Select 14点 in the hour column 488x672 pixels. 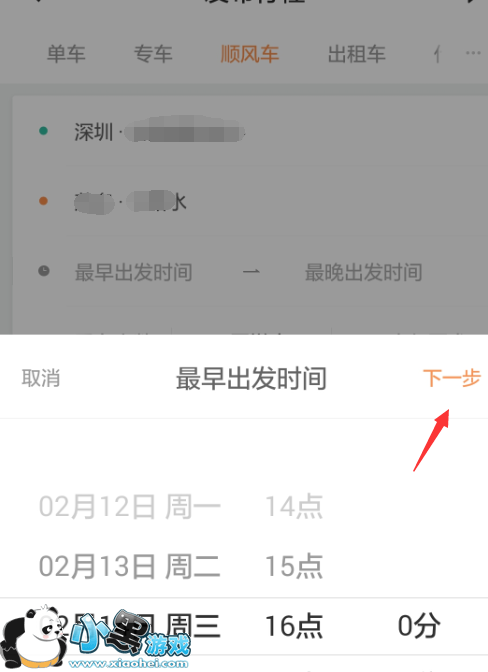click(x=293, y=506)
